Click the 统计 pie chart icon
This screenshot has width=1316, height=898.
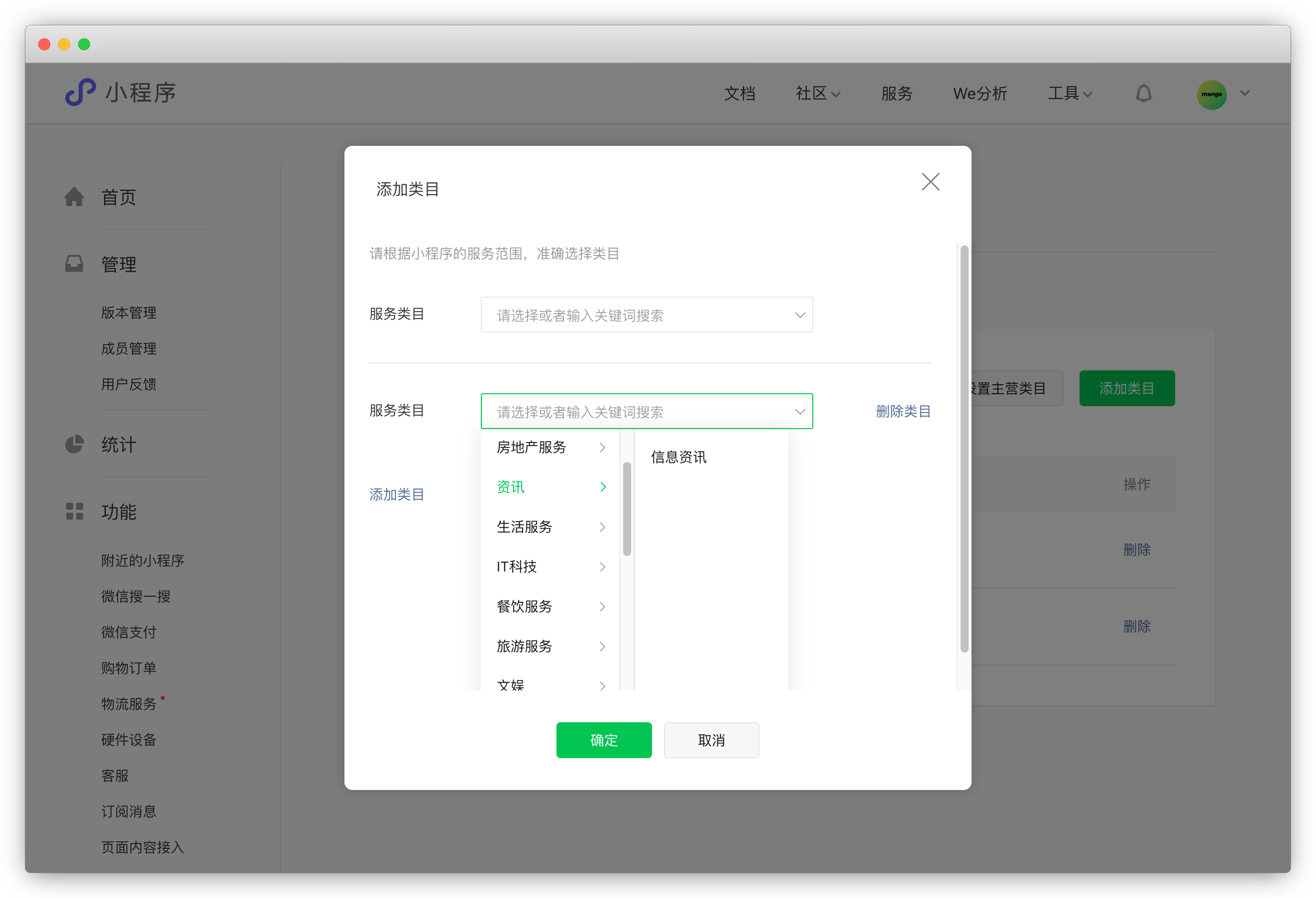point(74,445)
